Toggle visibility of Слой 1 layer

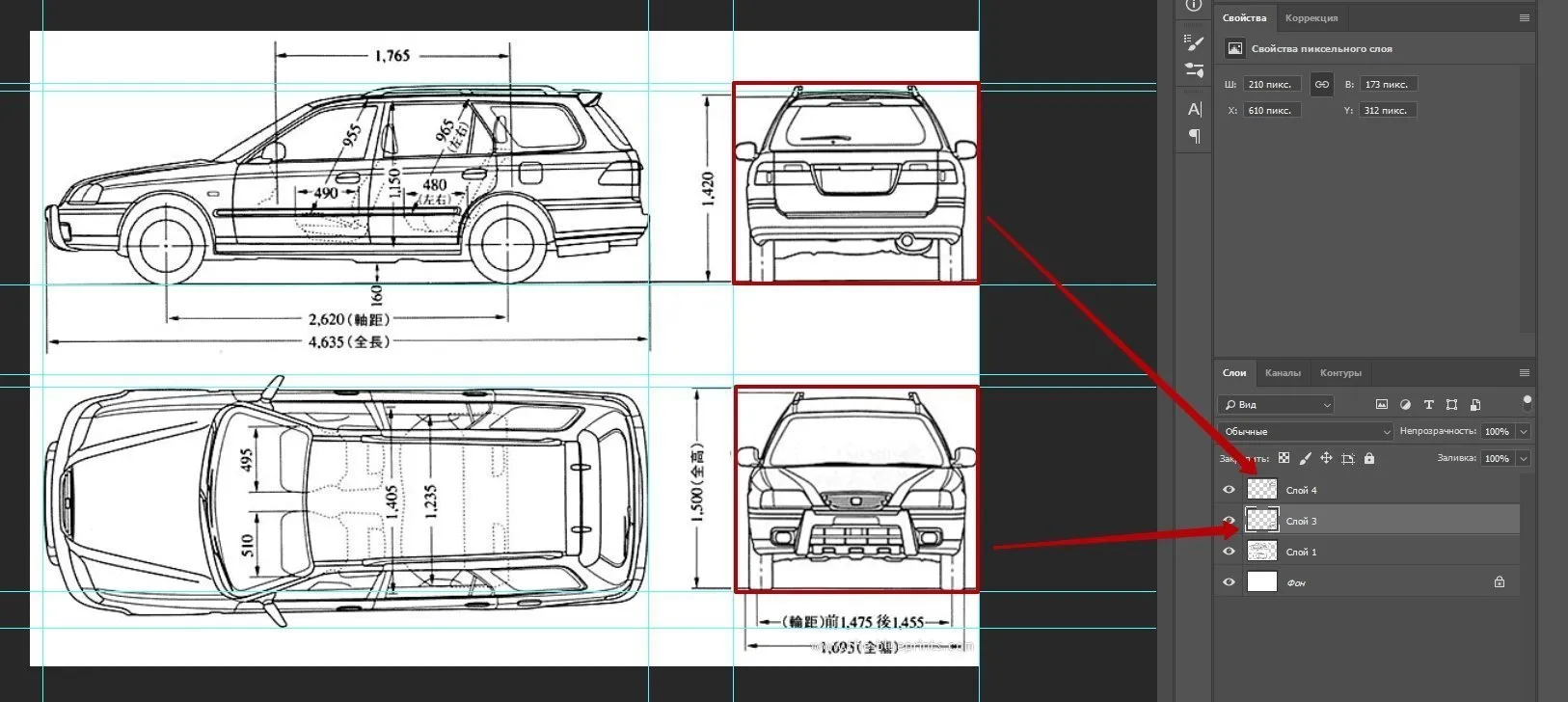pos(1229,552)
